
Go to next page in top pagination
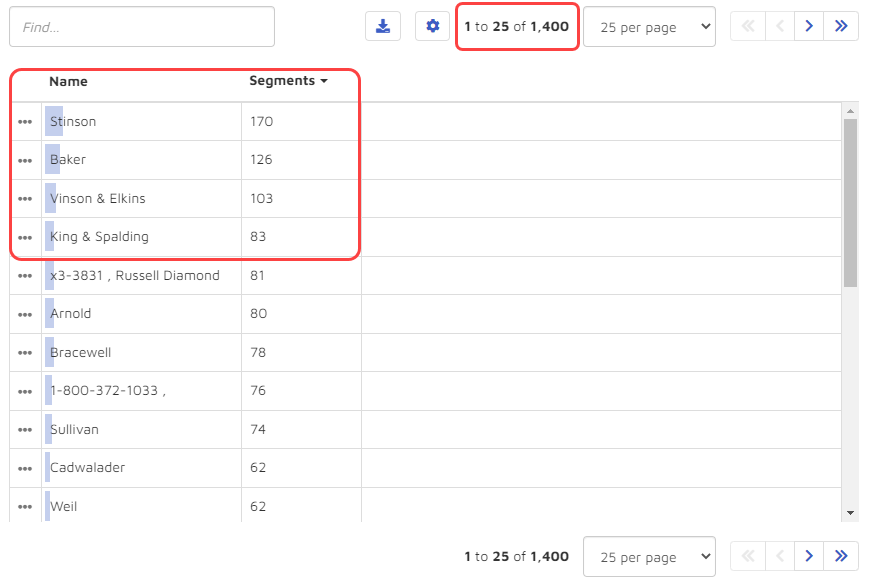[809, 26]
